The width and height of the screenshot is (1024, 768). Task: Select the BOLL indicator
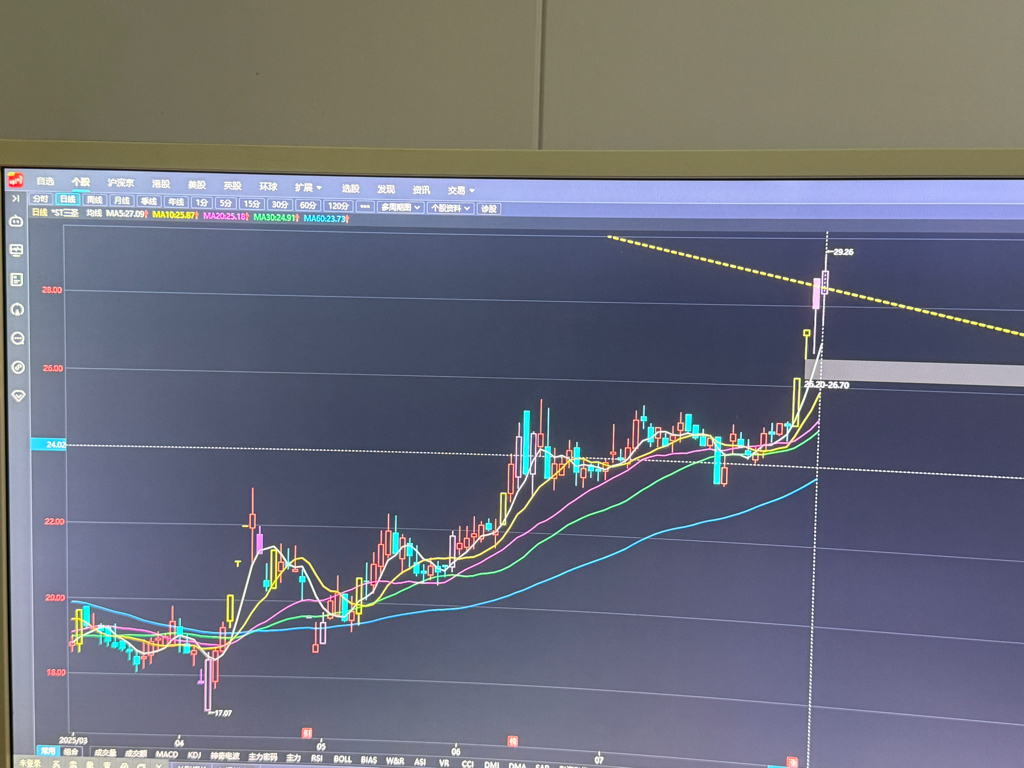[x=342, y=759]
